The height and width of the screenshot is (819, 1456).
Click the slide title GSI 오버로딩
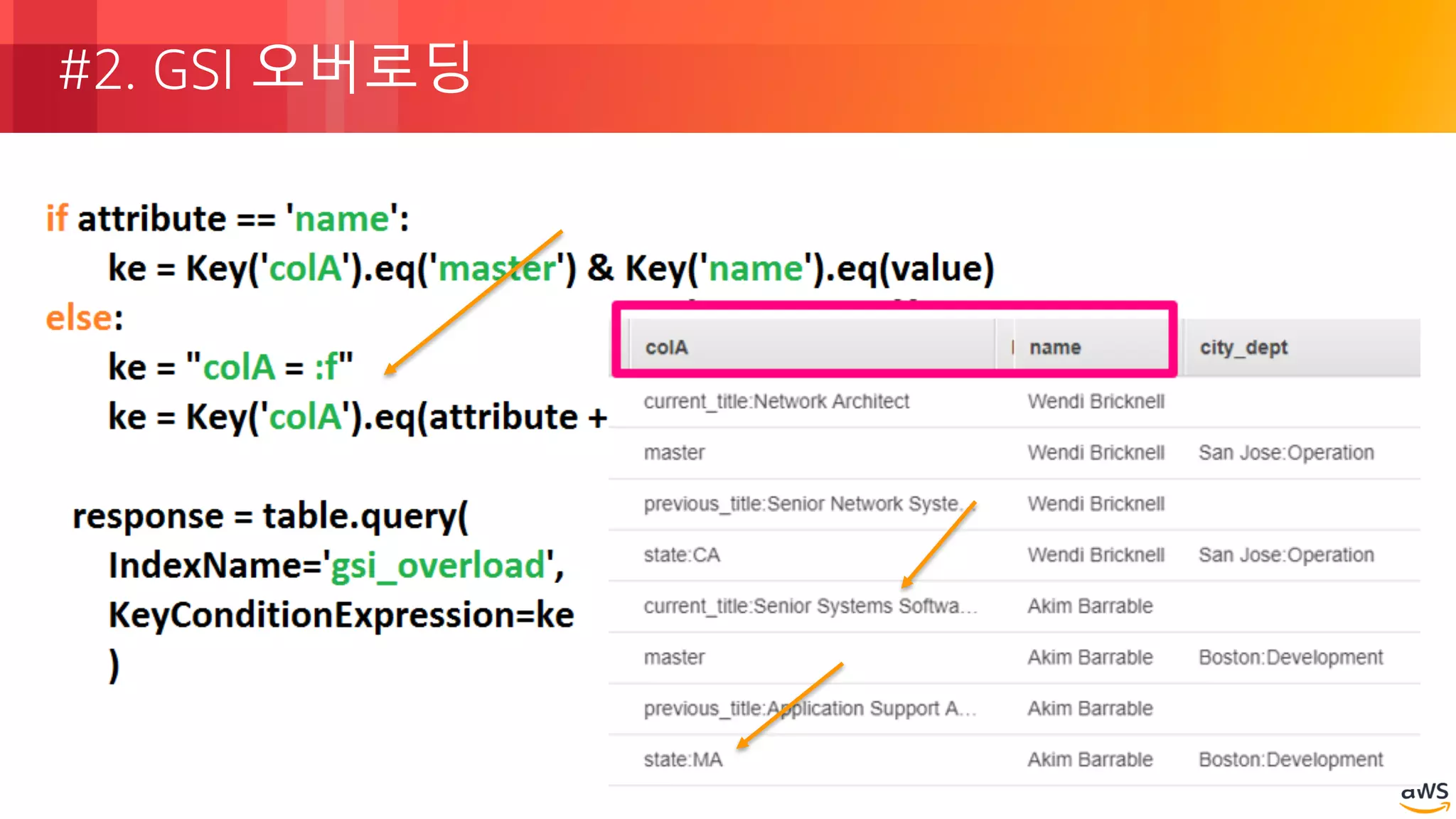point(266,69)
